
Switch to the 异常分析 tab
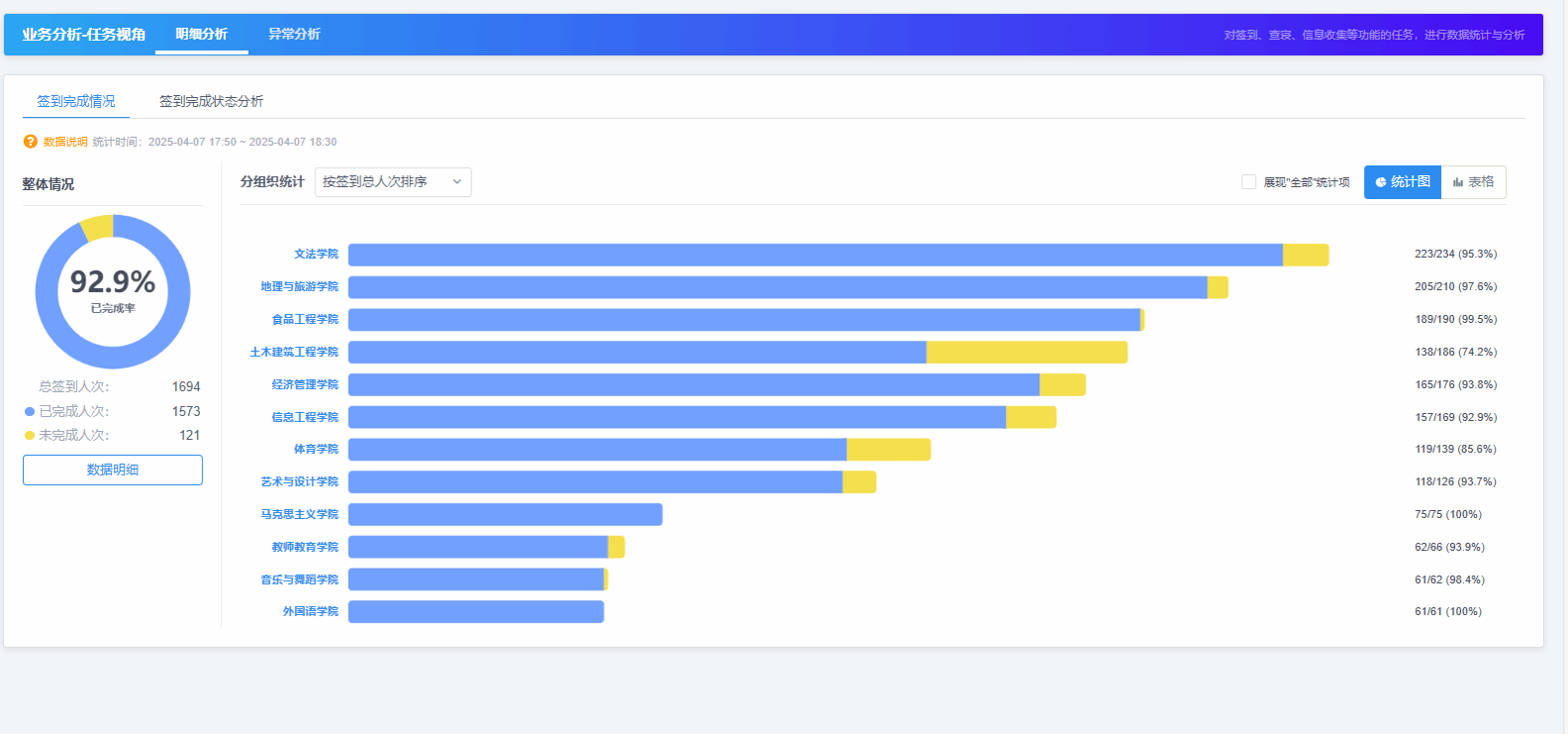point(294,35)
